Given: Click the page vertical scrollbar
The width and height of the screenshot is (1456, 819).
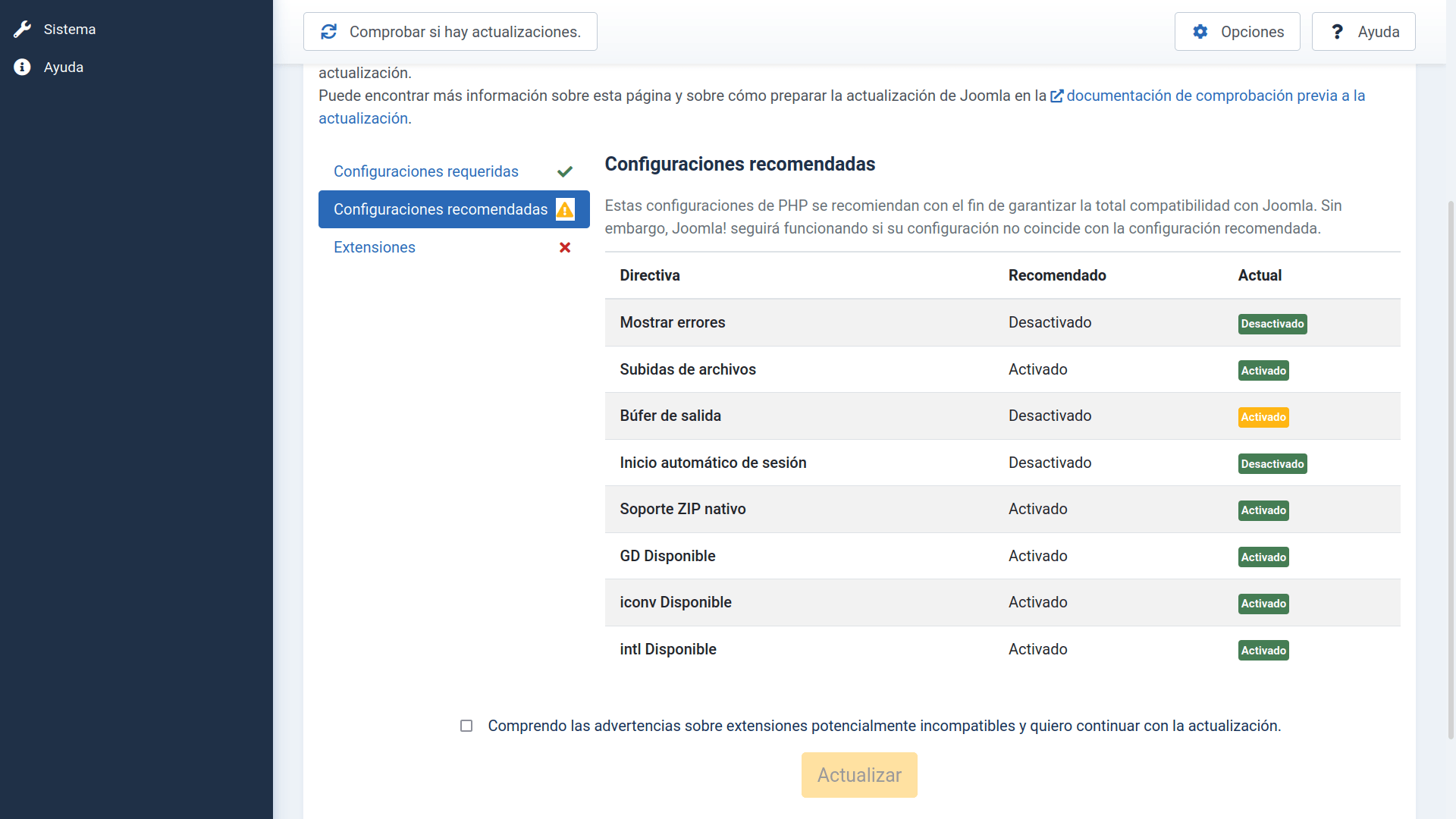Looking at the screenshot, I should click(1451, 470).
